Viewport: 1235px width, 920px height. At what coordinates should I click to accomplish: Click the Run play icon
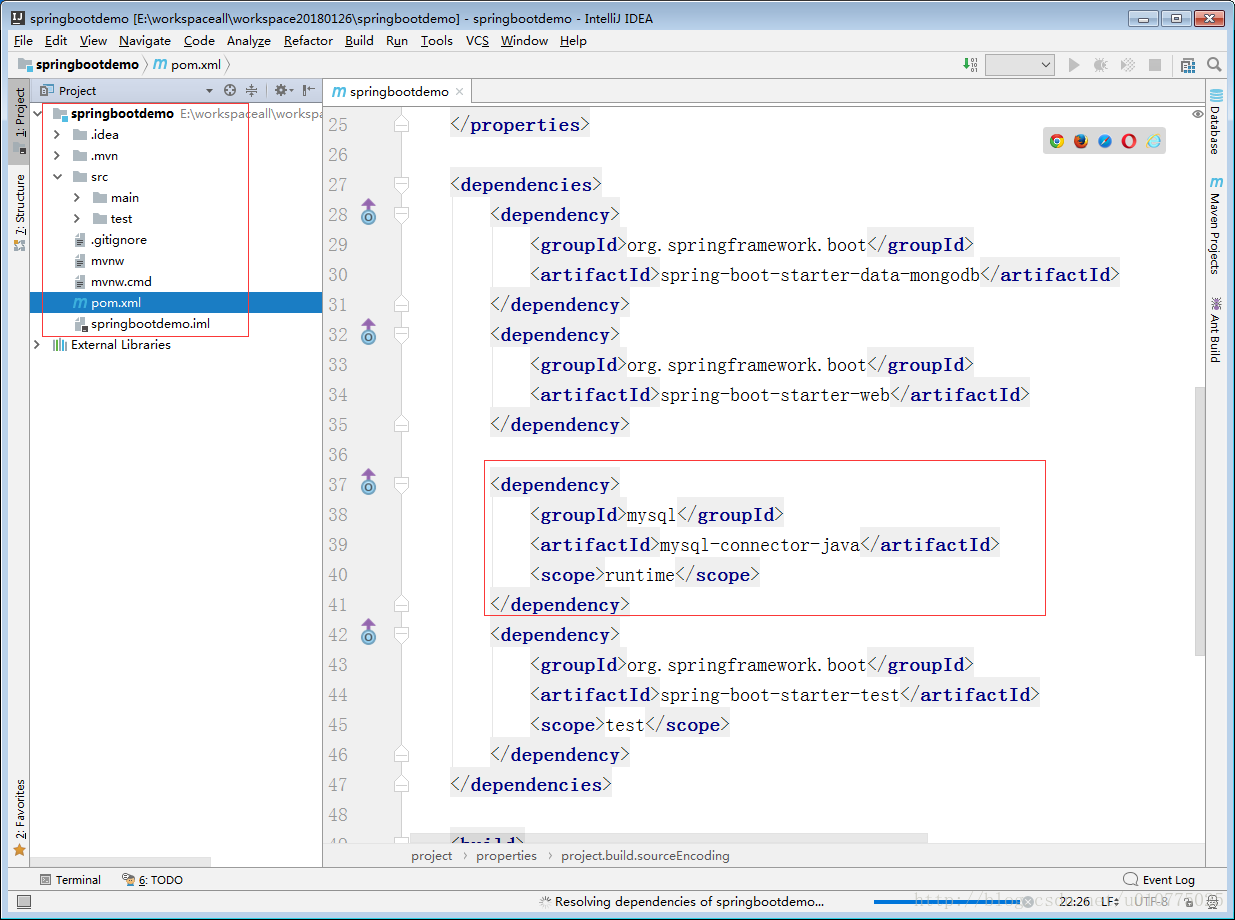pyautogui.click(x=1074, y=64)
